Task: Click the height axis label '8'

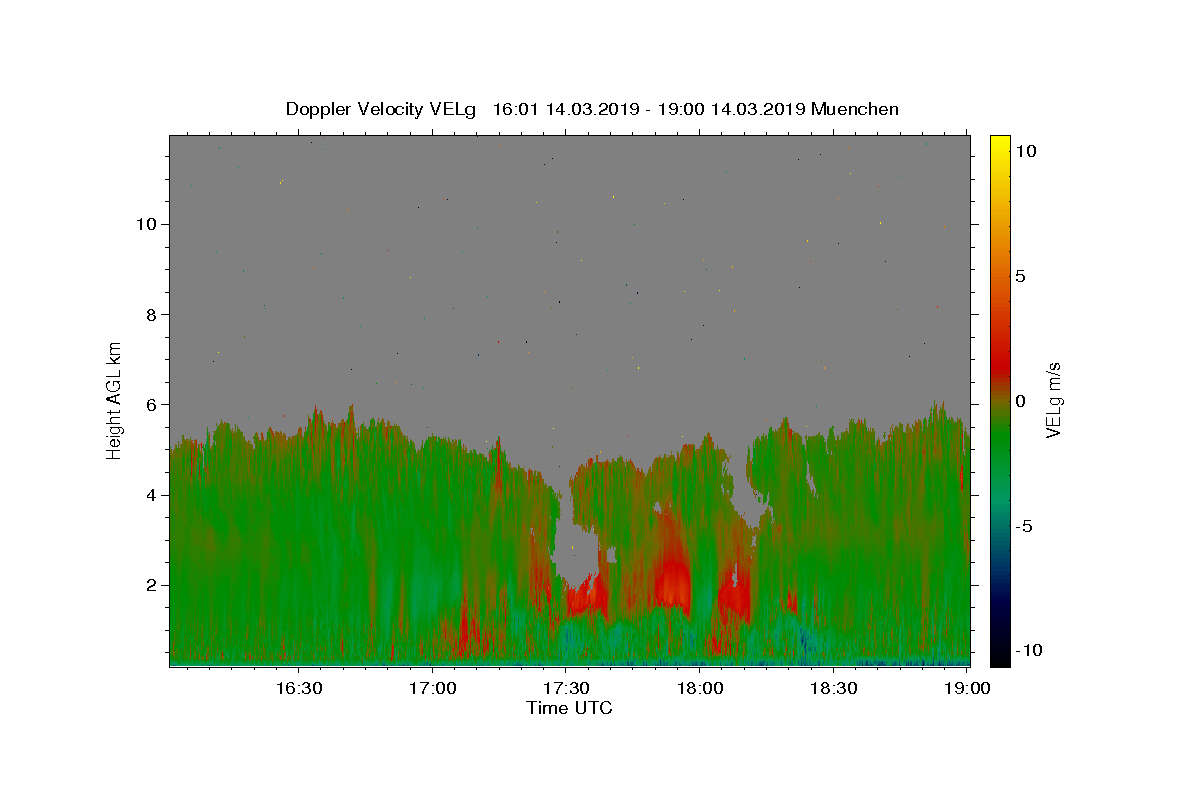Action: (150, 314)
